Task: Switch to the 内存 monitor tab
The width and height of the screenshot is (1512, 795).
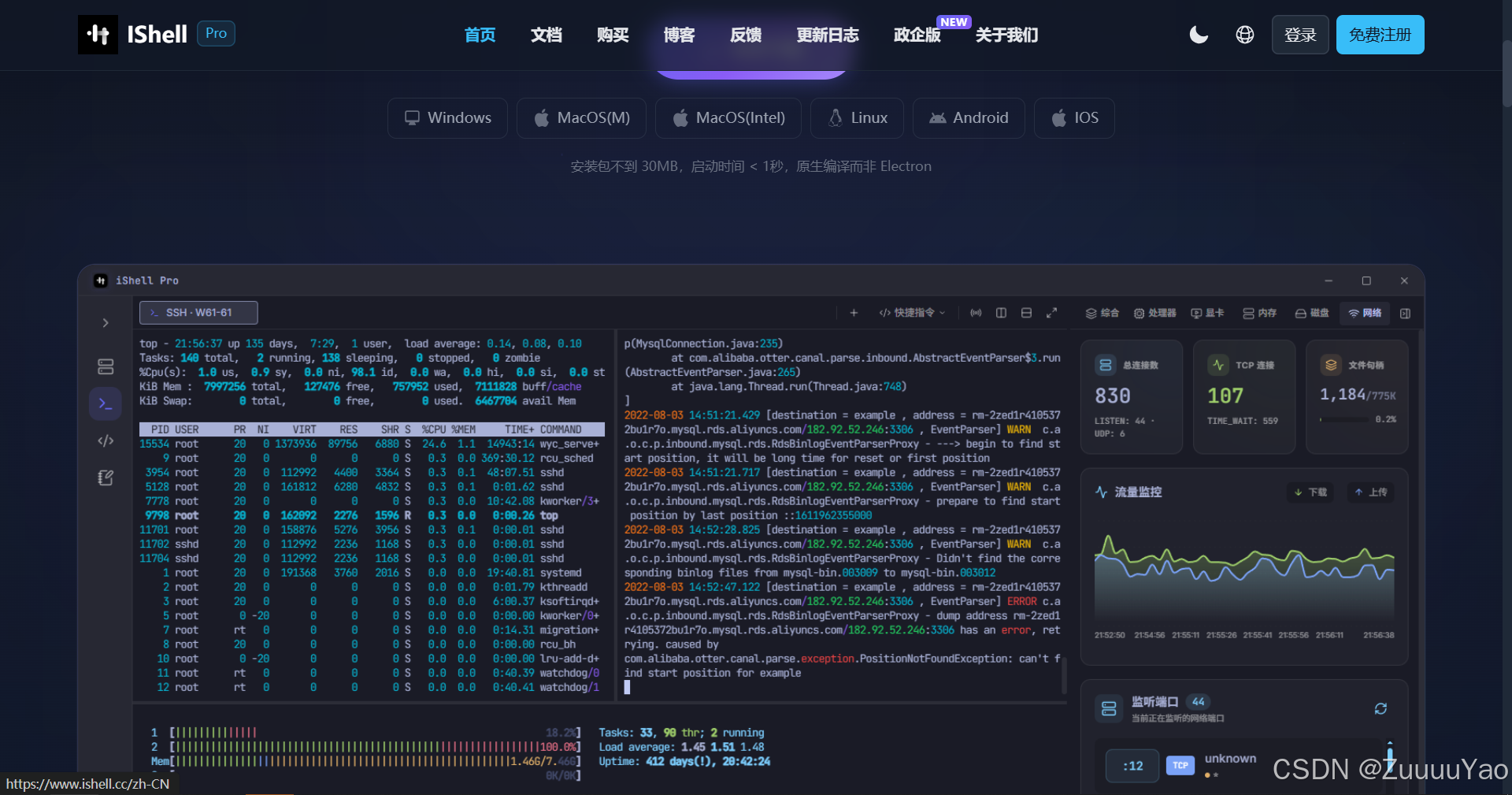Action: pyautogui.click(x=1259, y=313)
